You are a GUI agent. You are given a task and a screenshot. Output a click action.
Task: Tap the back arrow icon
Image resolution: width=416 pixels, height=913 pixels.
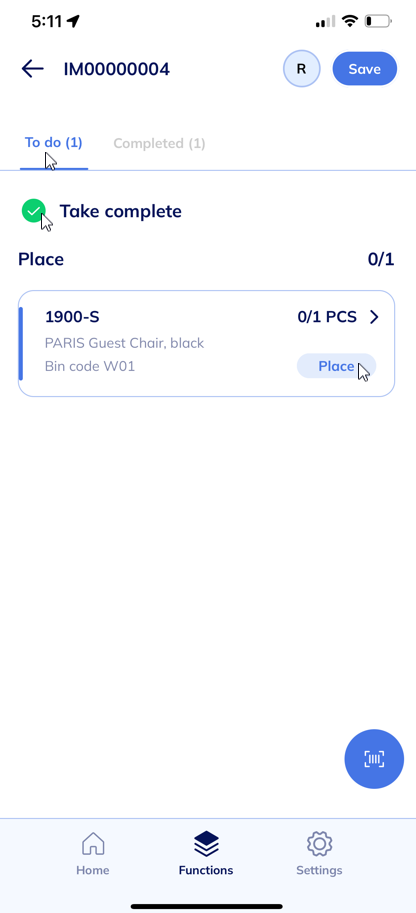[x=33, y=69]
